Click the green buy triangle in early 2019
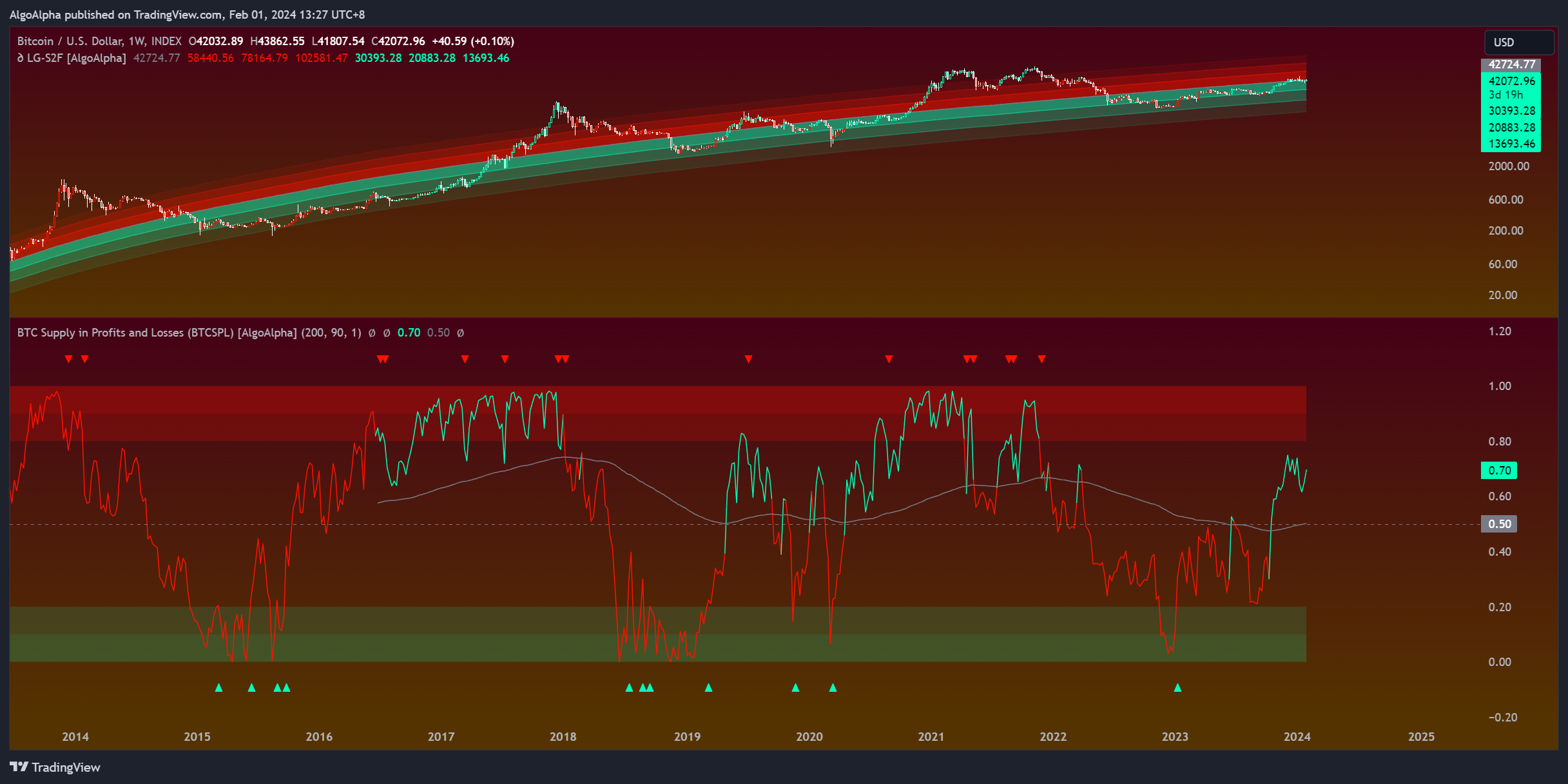1568x784 pixels. click(x=708, y=688)
